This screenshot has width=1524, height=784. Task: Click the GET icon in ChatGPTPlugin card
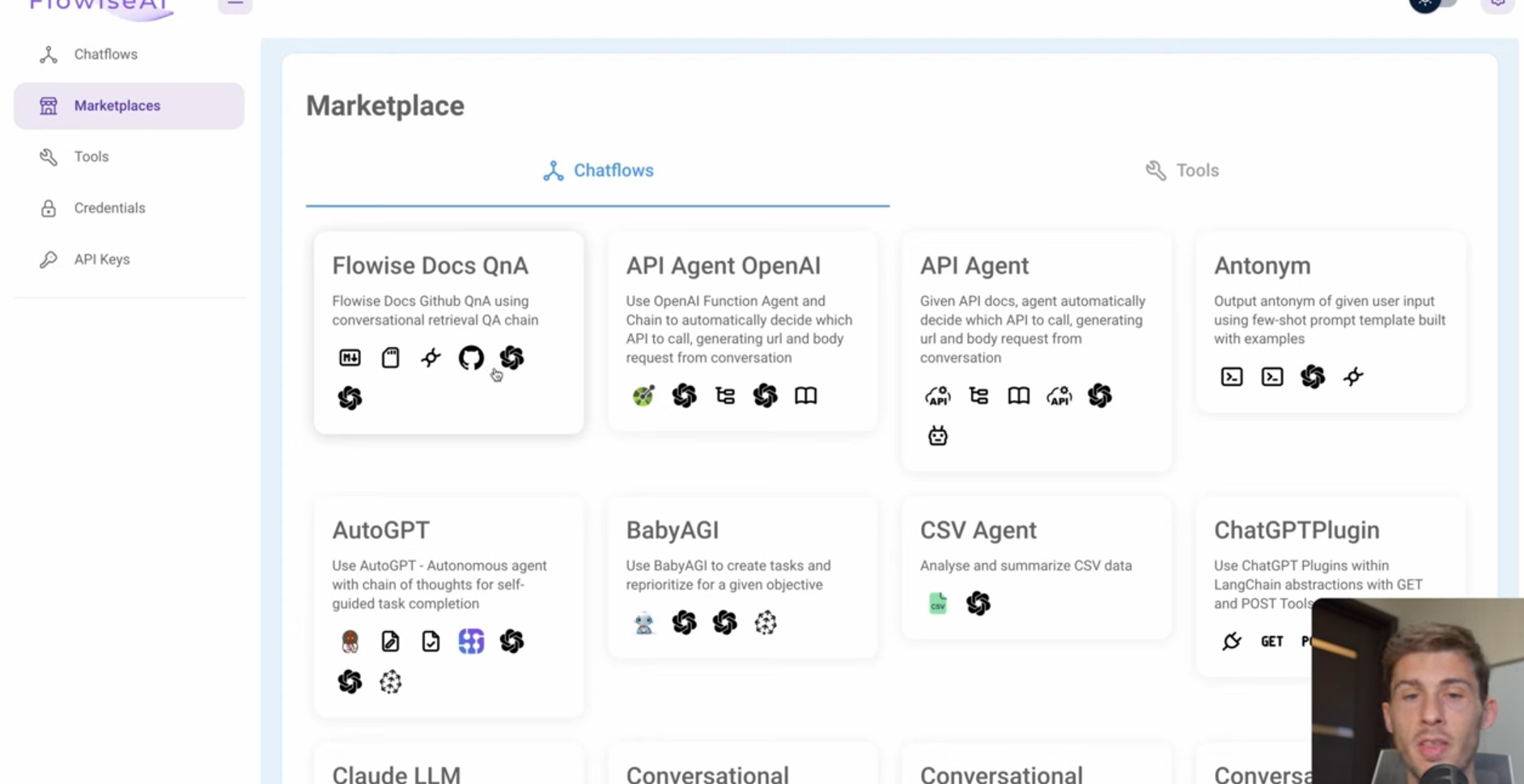click(1271, 642)
